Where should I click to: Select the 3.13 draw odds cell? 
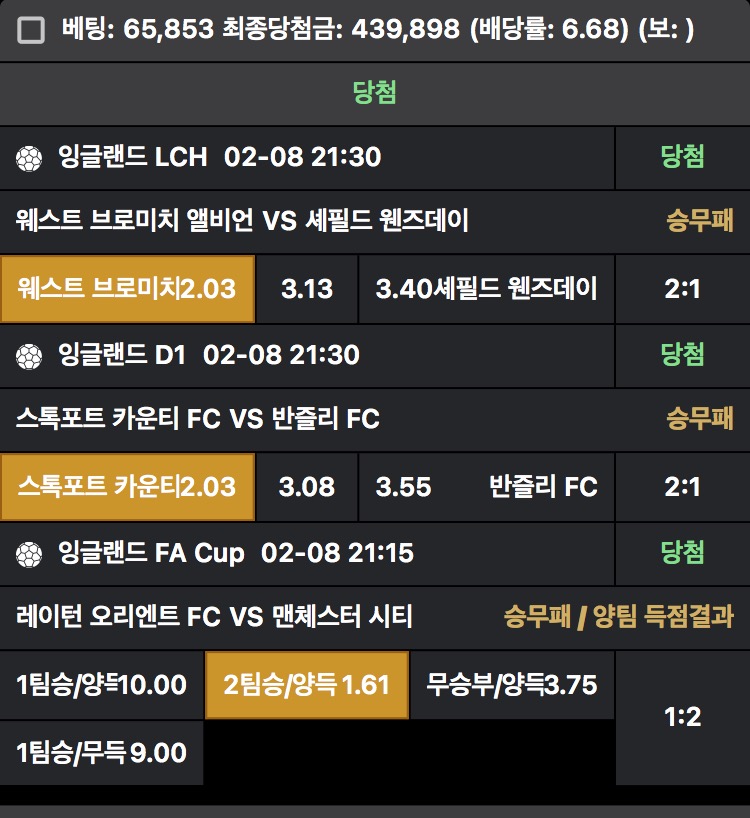pyautogui.click(x=307, y=289)
